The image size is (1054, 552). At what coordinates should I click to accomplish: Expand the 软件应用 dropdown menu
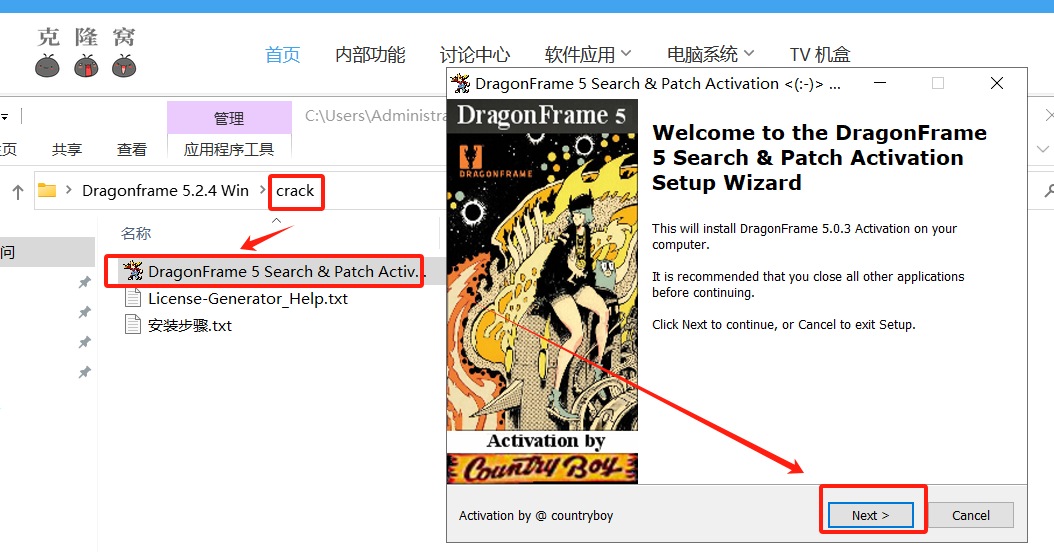(x=587, y=54)
